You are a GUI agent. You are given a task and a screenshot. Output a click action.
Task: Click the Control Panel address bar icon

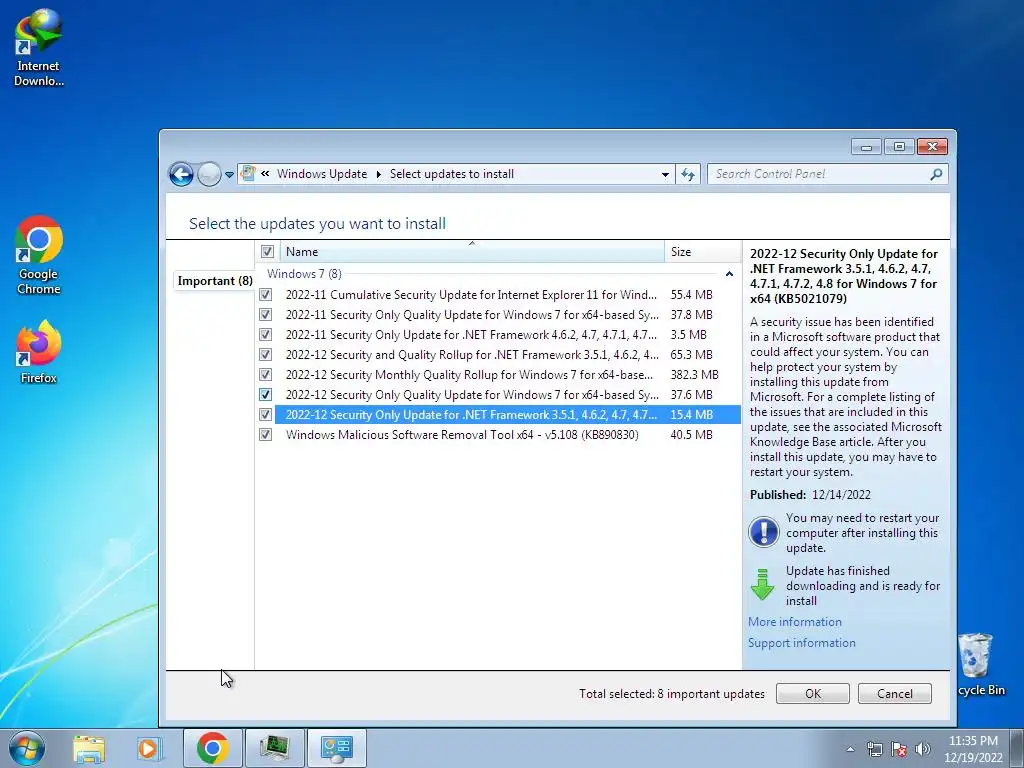(x=248, y=174)
